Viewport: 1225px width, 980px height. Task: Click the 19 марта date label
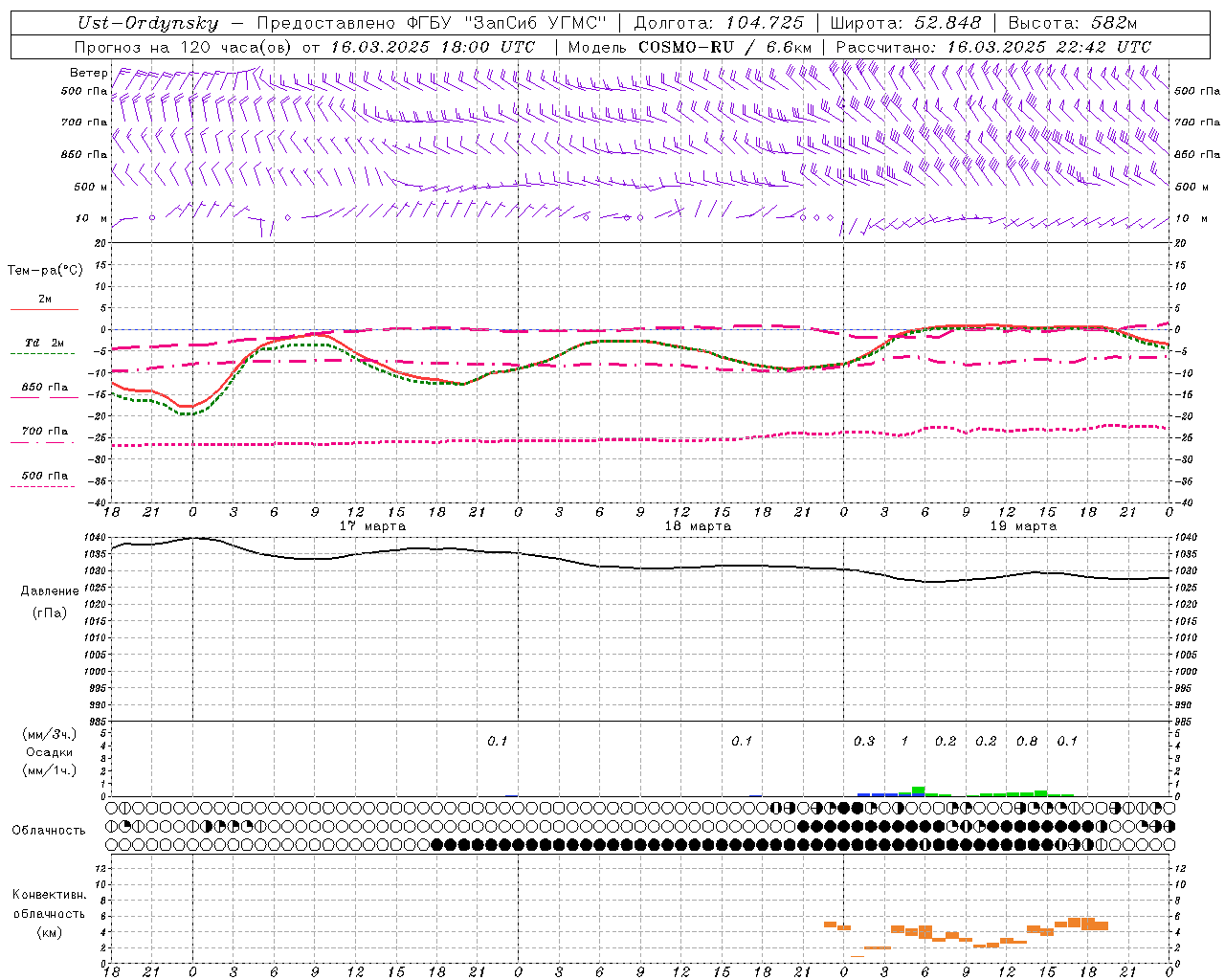1023,526
